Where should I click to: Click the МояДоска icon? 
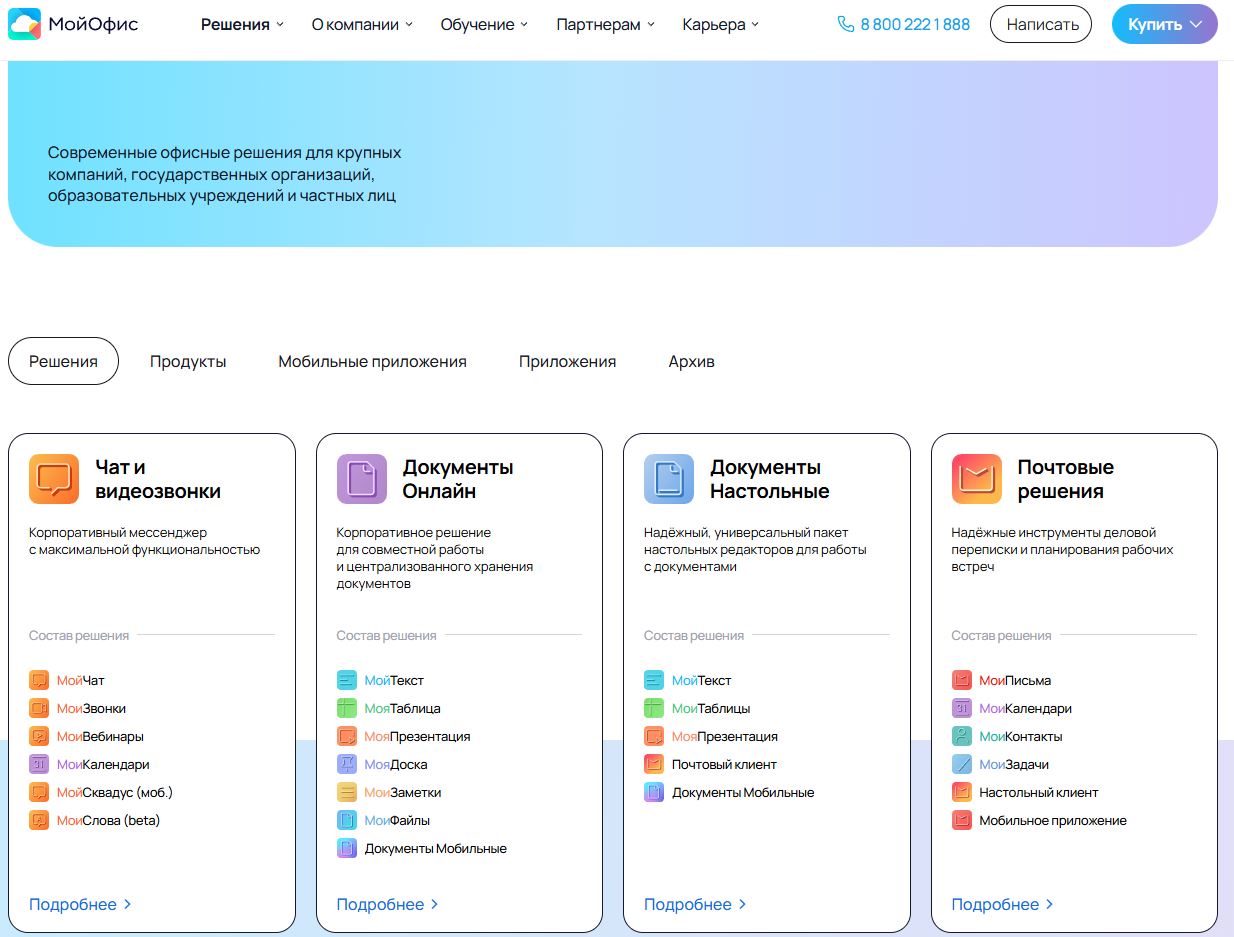(347, 764)
